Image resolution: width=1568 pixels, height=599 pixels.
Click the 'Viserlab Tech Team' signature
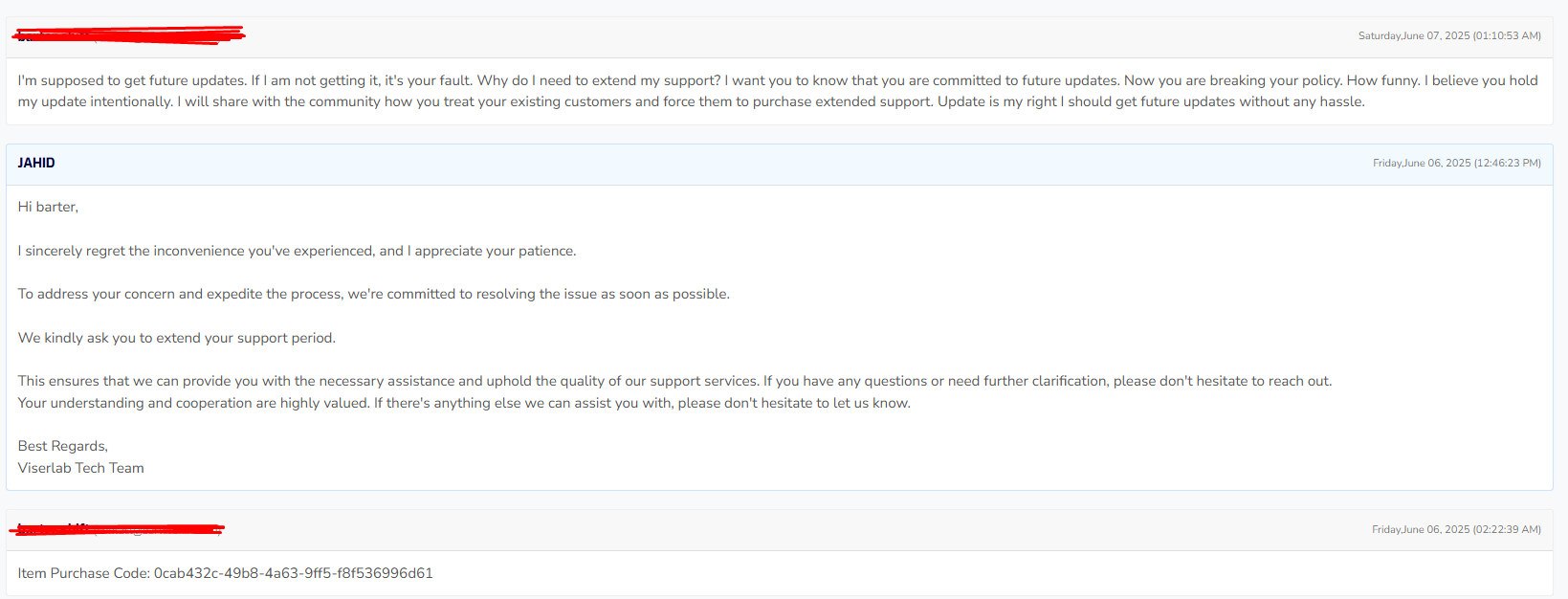click(x=81, y=468)
